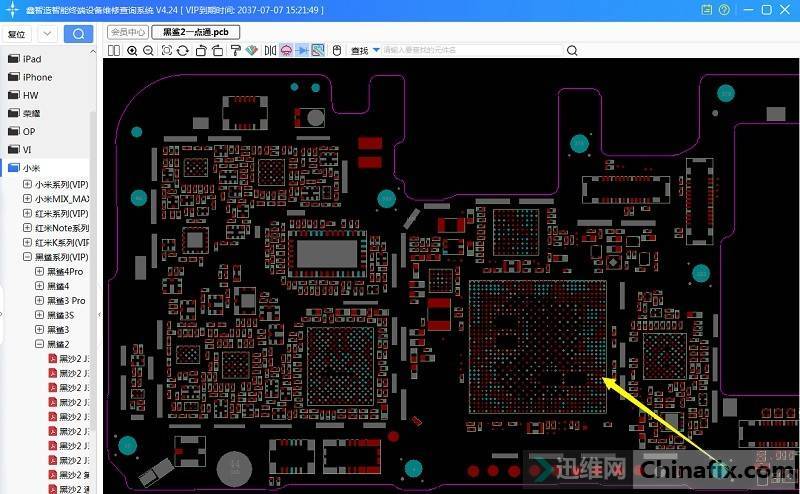800x494 pixels.
Task: Click the gray shielded chip in center-left
Action: pos(327,254)
